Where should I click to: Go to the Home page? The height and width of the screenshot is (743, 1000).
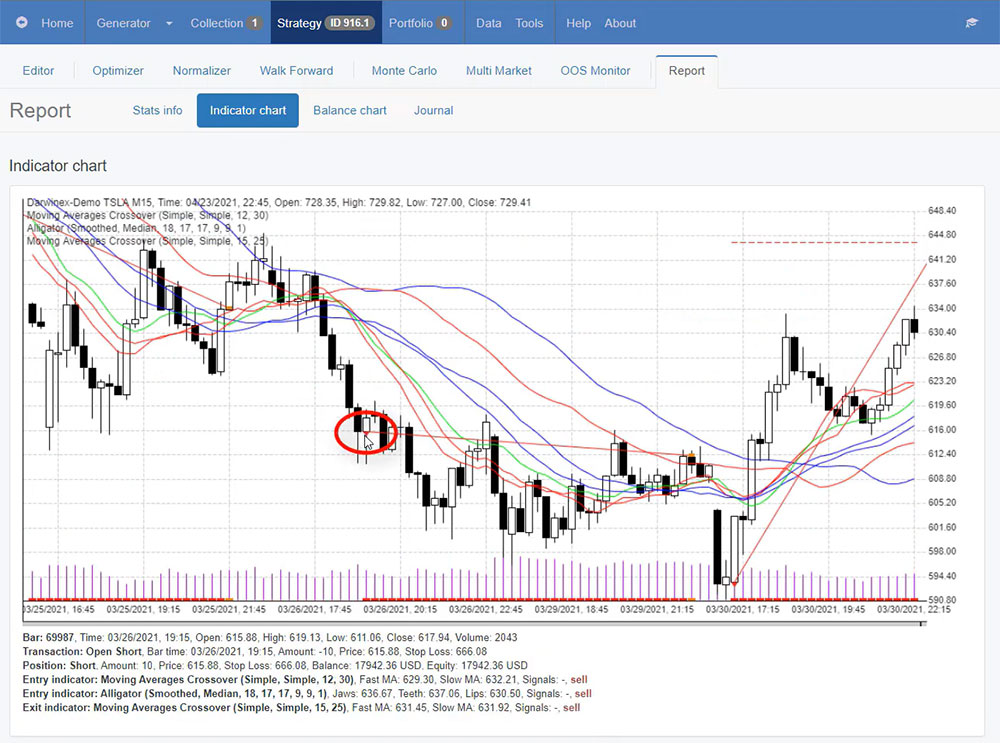pyautogui.click(x=57, y=23)
